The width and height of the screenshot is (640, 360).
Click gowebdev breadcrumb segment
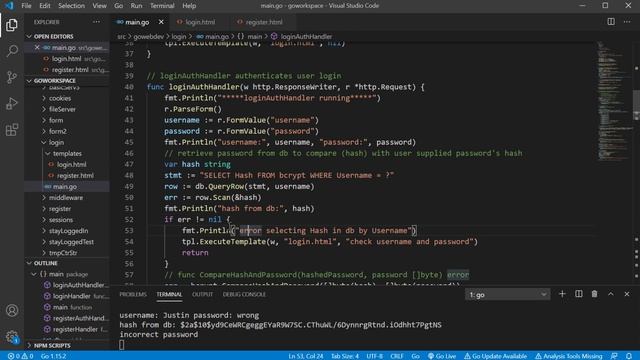149,36
